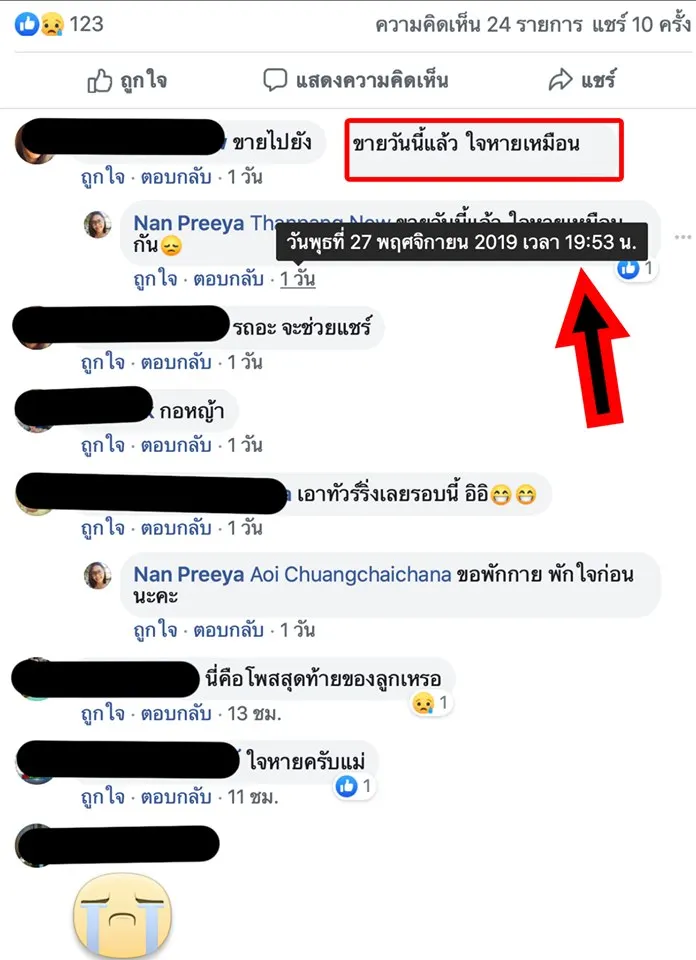Like (ถูกใจ) the รถอะ จะช่วยแชร์ comment
The height and width of the screenshot is (960, 696).
coord(103,362)
